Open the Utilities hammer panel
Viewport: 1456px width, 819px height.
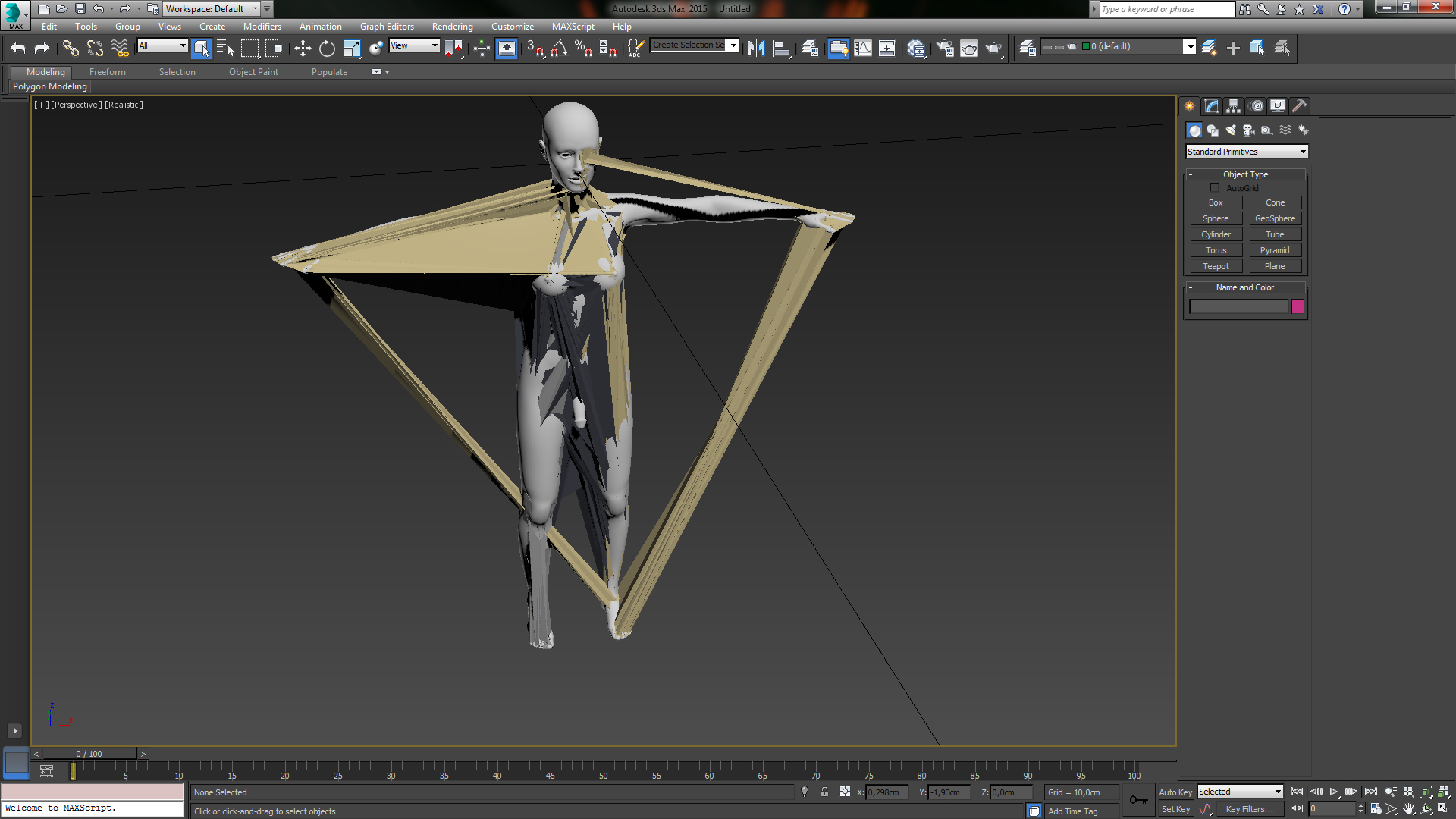click(x=1299, y=106)
